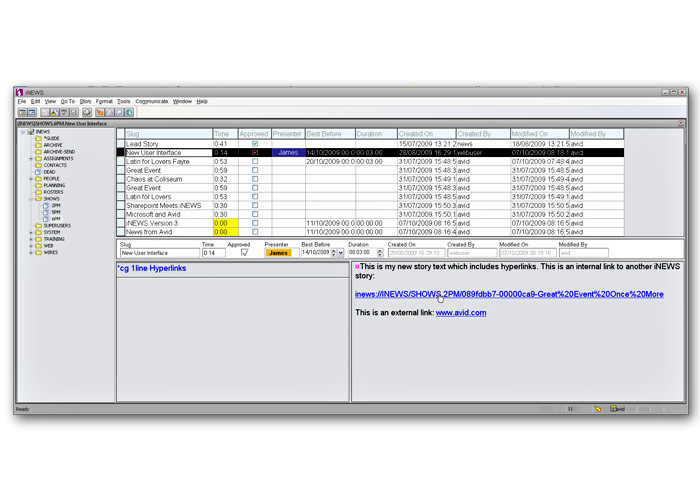
Task: Click the Presenter column header
Action: [288, 134]
